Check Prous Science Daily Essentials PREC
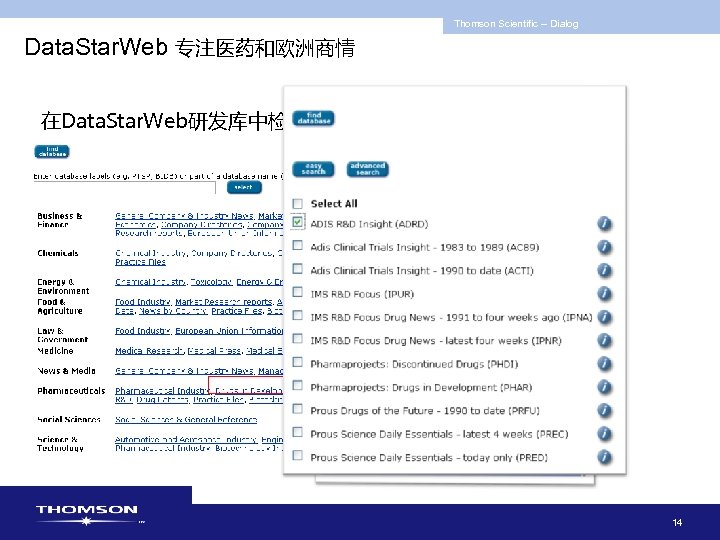This screenshot has width=720, height=540. [x=298, y=432]
